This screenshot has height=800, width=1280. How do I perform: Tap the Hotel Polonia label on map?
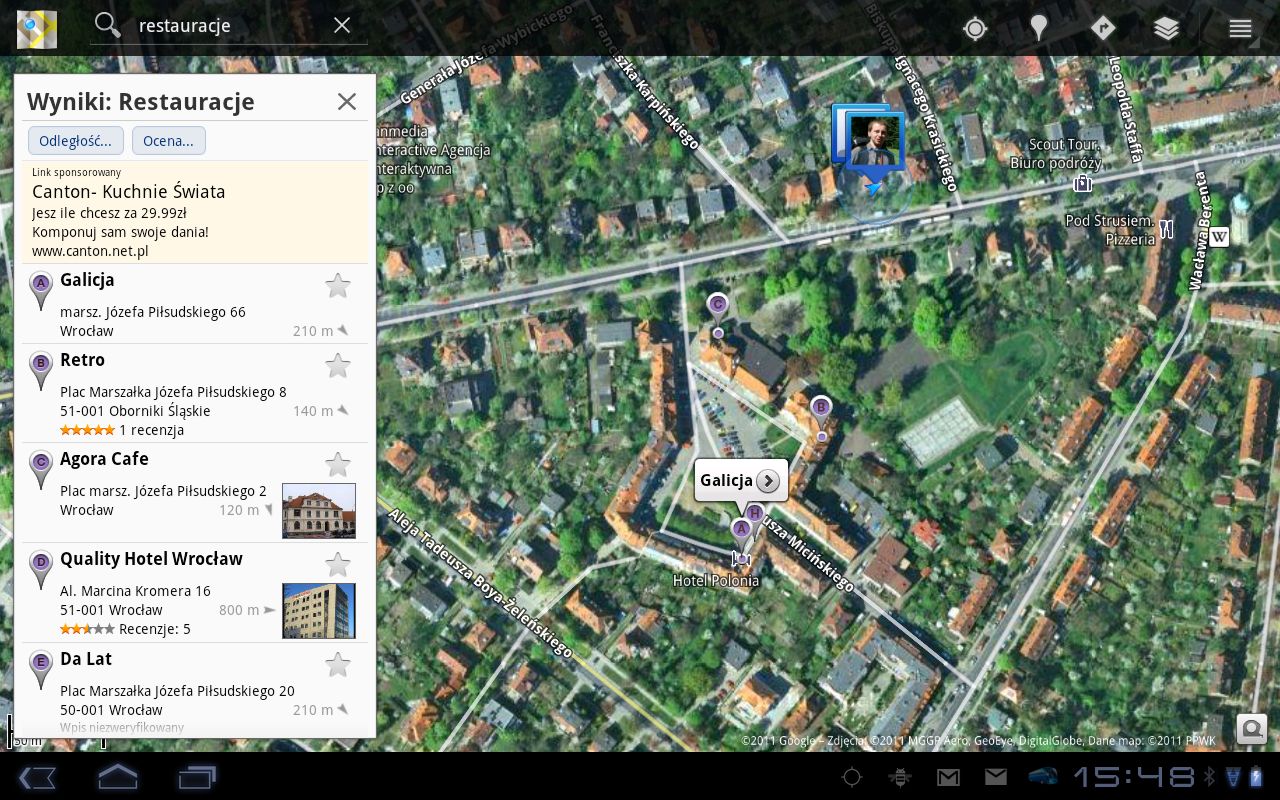[716, 581]
